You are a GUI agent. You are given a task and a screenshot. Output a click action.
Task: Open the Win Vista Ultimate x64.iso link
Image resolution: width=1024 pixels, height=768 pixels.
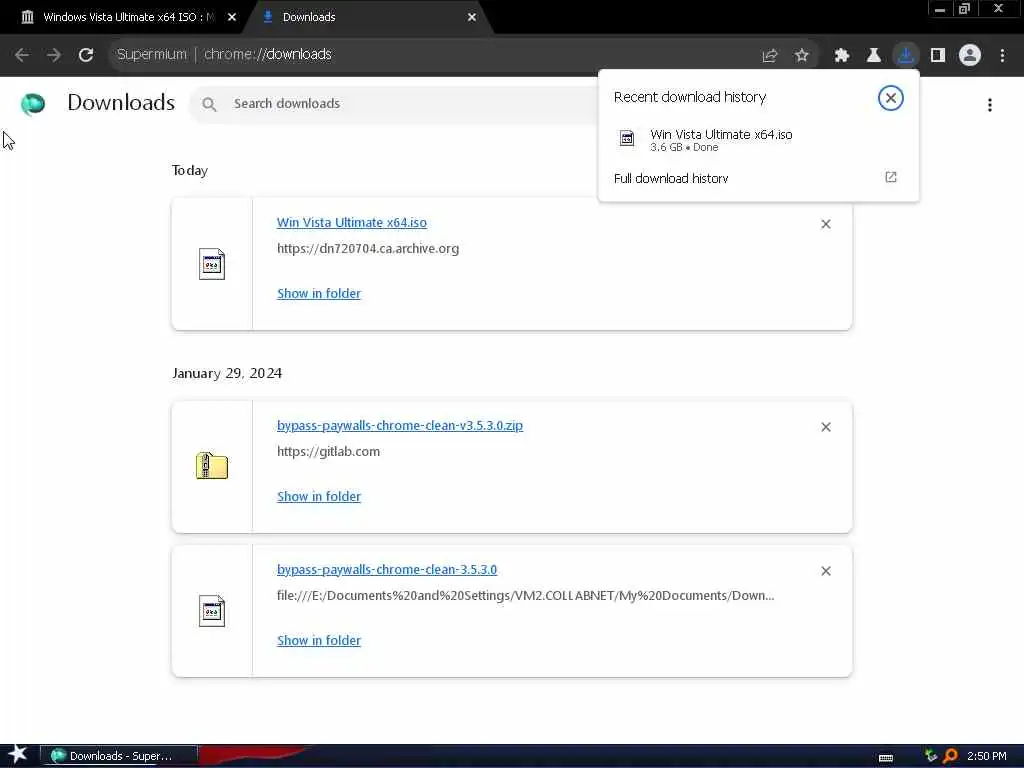coord(352,222)
